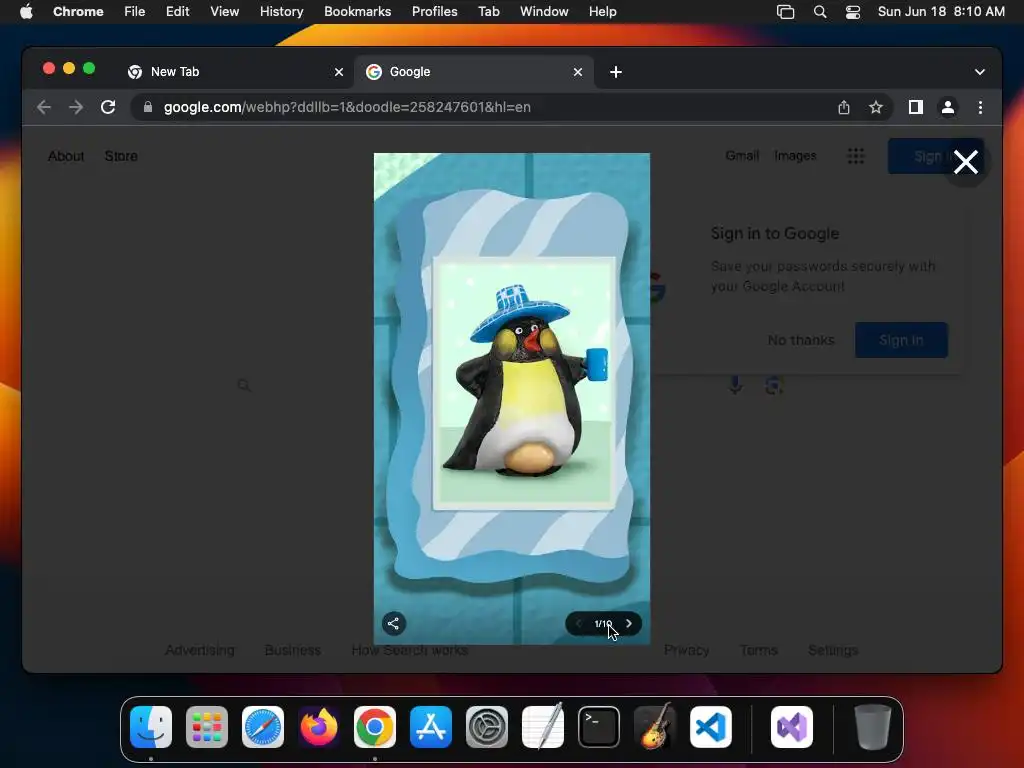This screenshot has height=768, width=1024.
Task: Open a new browser tab
Action: (x=616, y=72)
